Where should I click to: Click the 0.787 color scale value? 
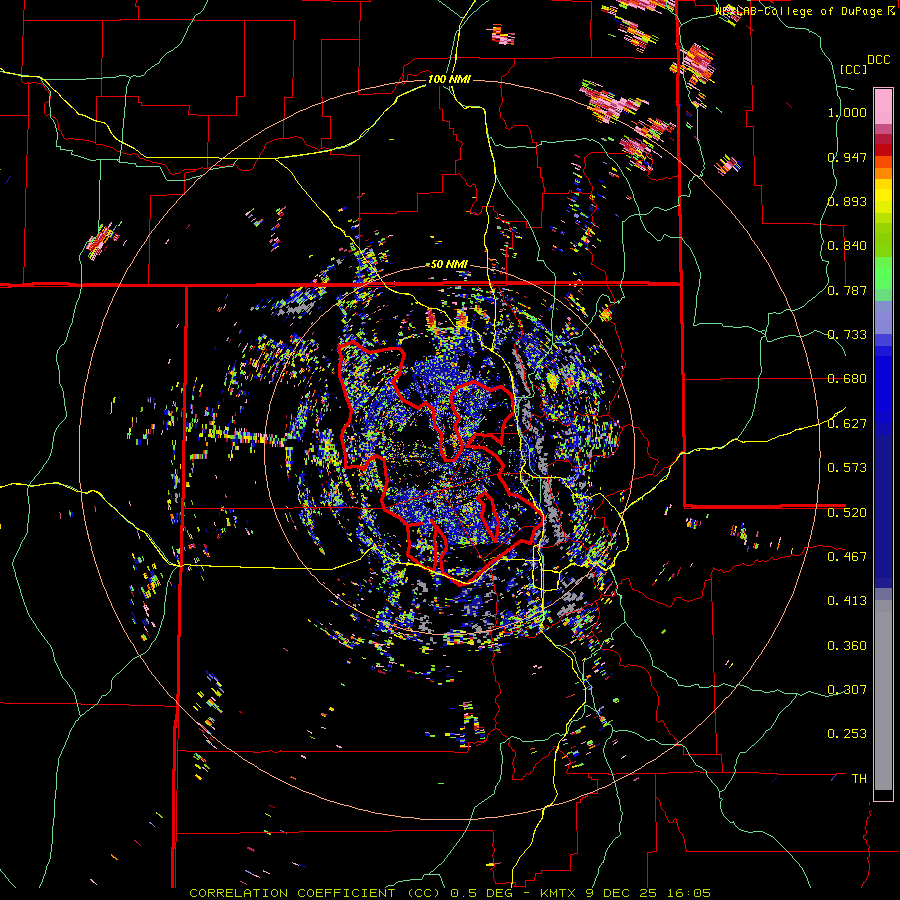[x=847, y=290]
